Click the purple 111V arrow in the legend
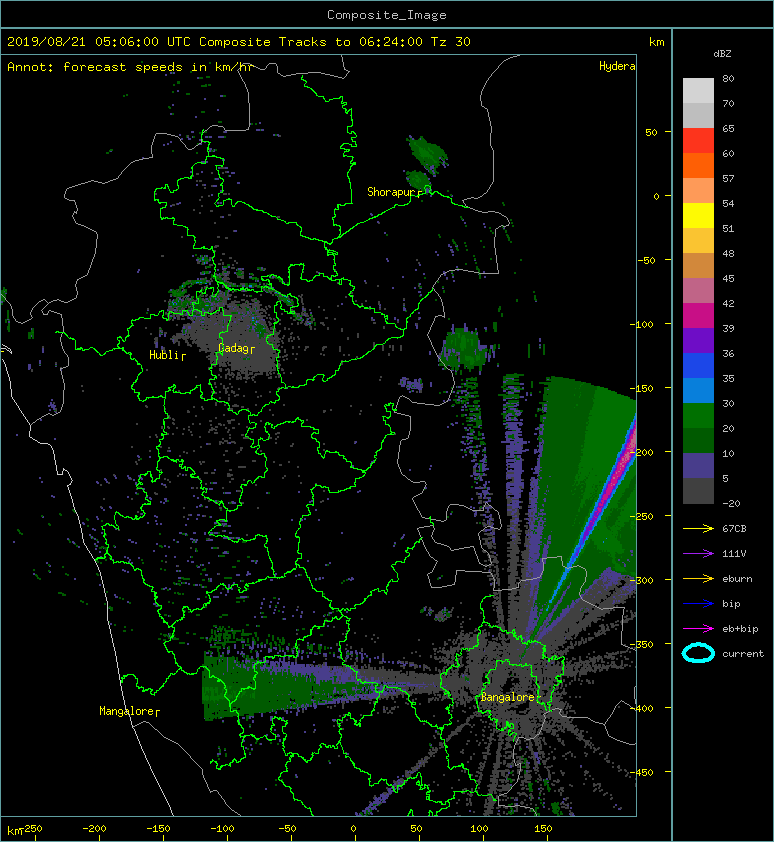 tap(698, 554)
